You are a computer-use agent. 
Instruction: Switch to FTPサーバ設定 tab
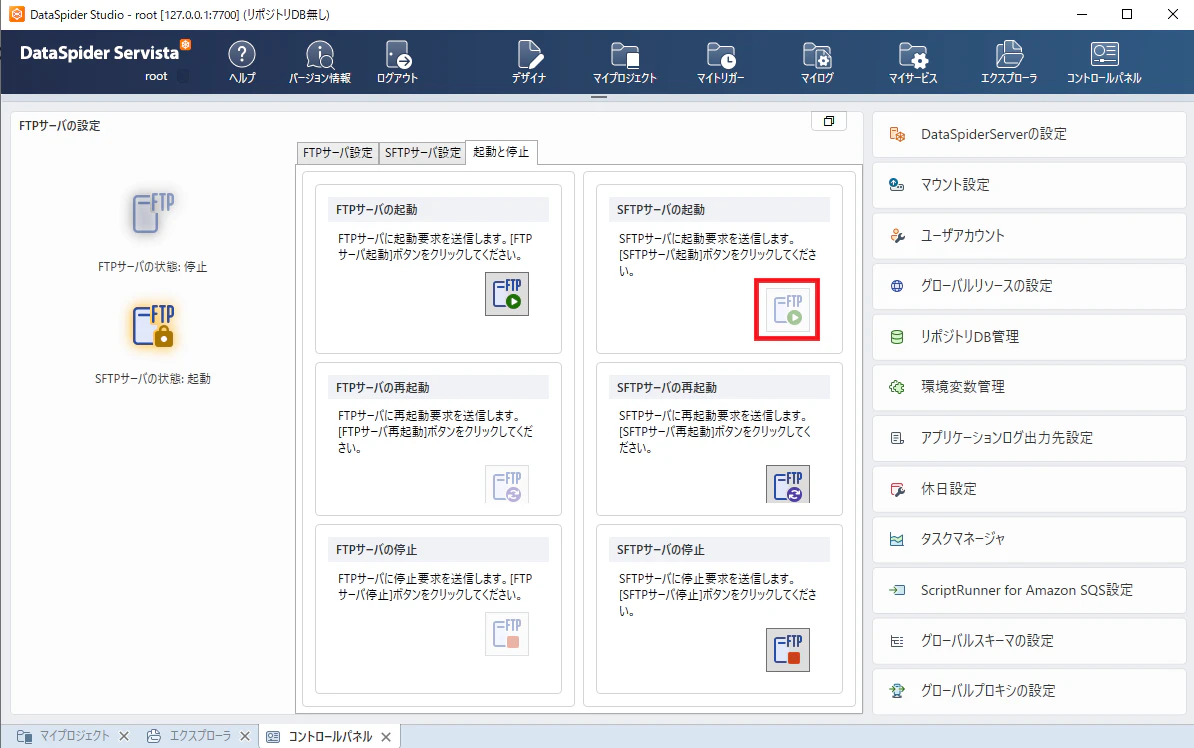tap(337, 152)
